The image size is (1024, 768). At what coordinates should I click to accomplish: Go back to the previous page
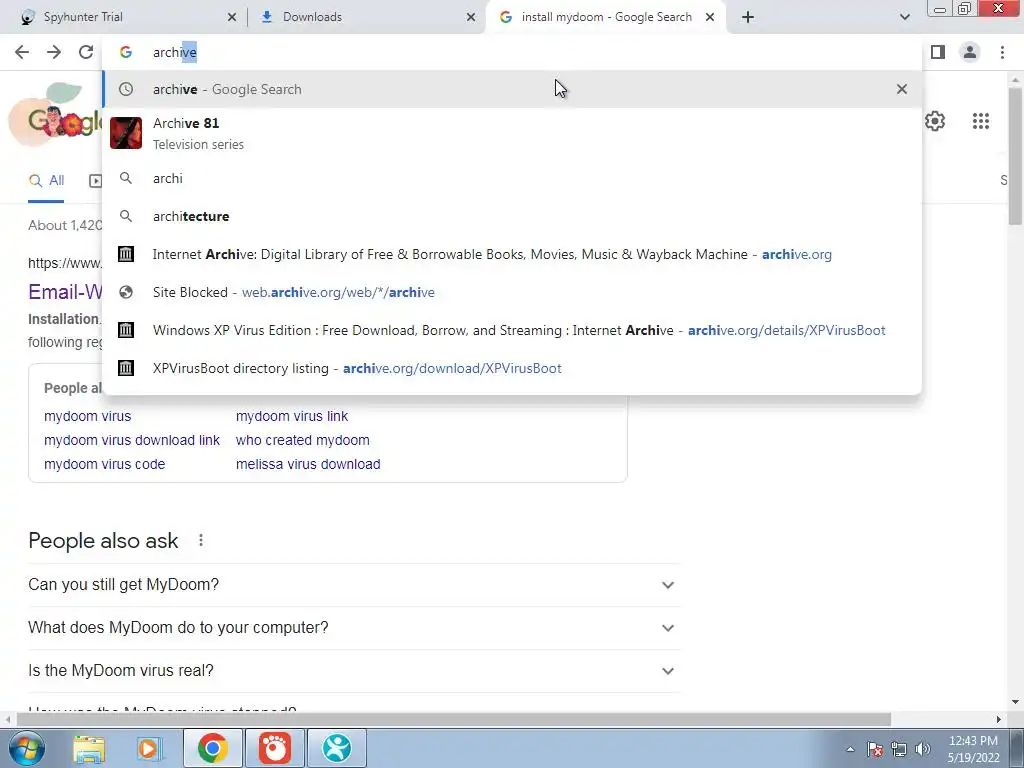[x=22, y=52]
